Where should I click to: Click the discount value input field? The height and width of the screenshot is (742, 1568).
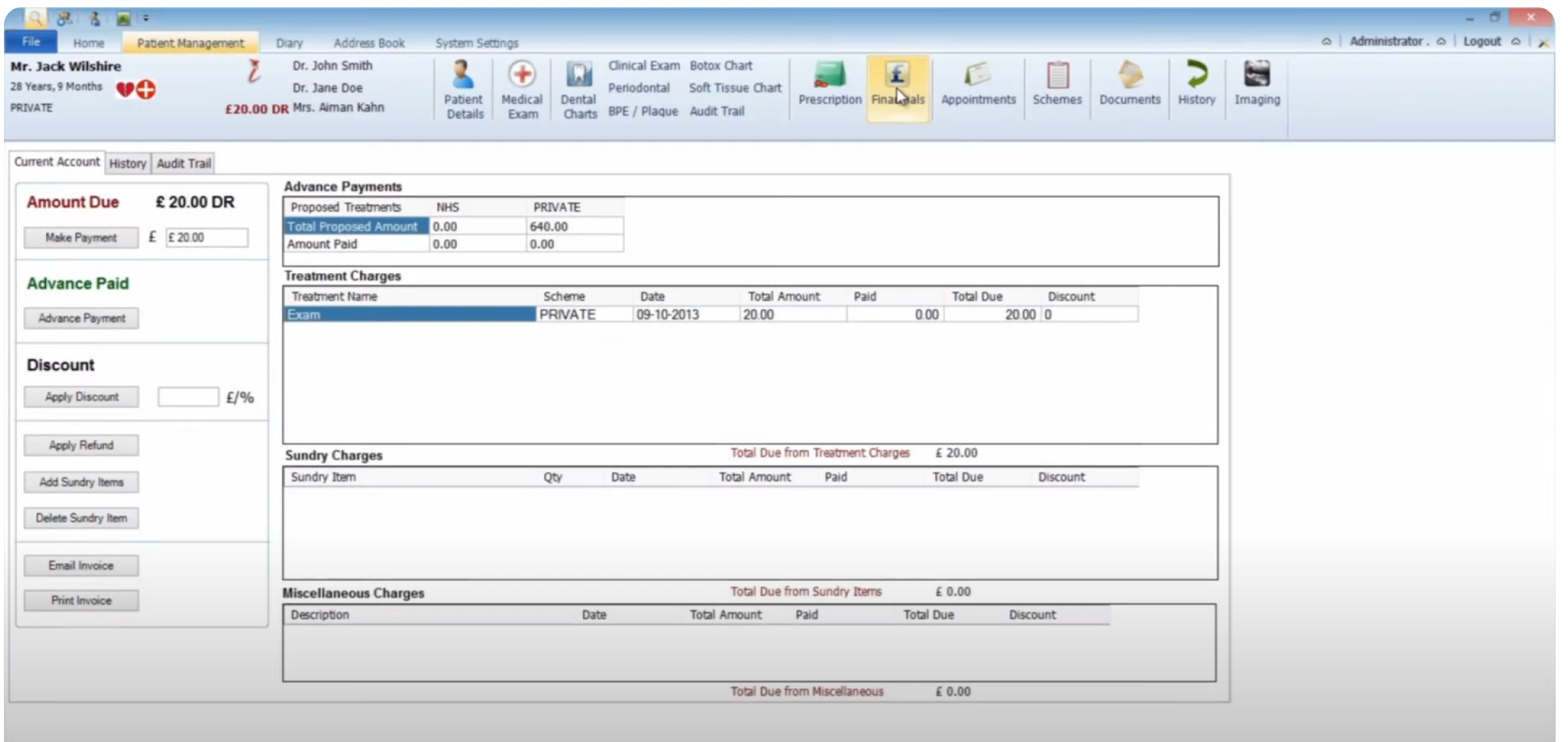tap(188, 397)
